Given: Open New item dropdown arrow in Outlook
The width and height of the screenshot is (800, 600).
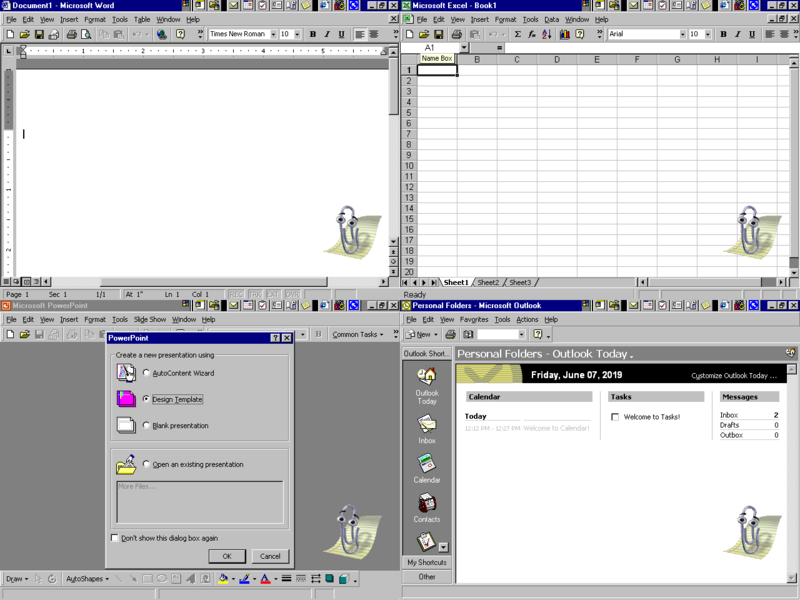Looking at the screenshot, I should pos(436,335).
